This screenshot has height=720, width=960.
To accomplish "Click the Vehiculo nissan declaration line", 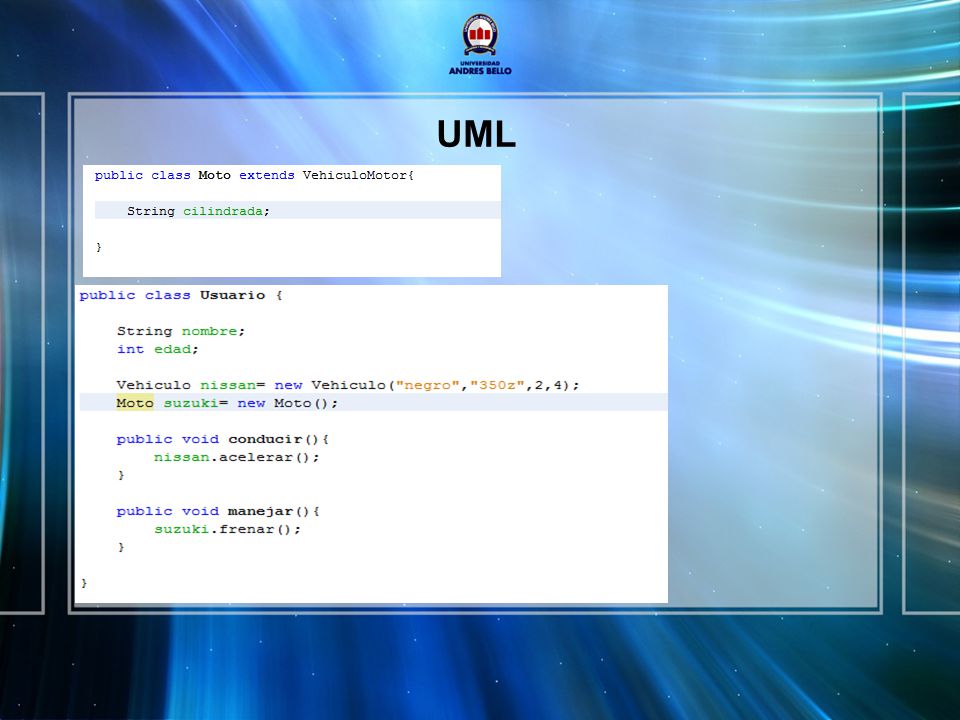I will coord(348,385).
